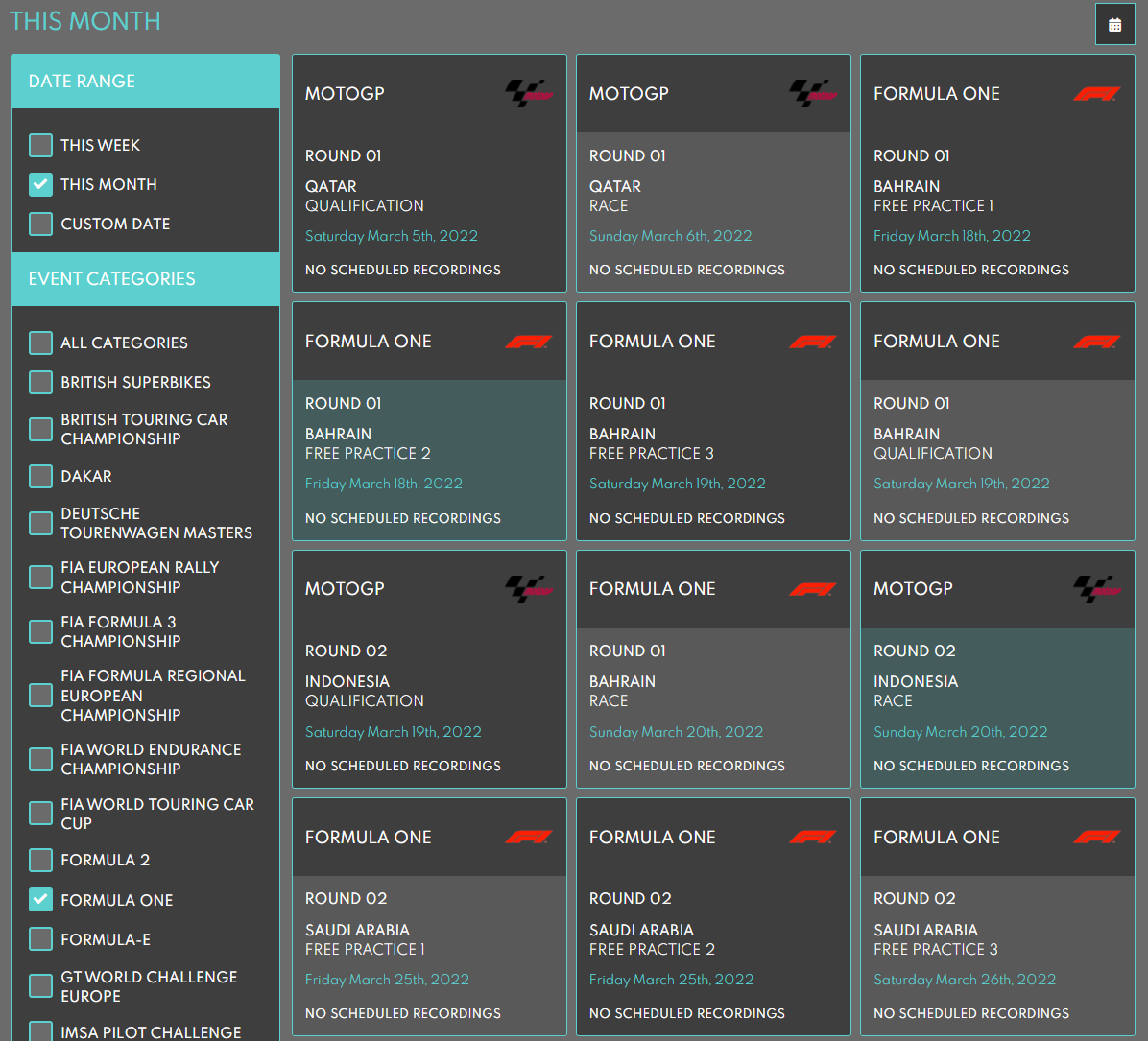Screen dimensions: 1148x1041
Task: Click MotoGP logo on Qatar Race card
Action: click(813, 94)
